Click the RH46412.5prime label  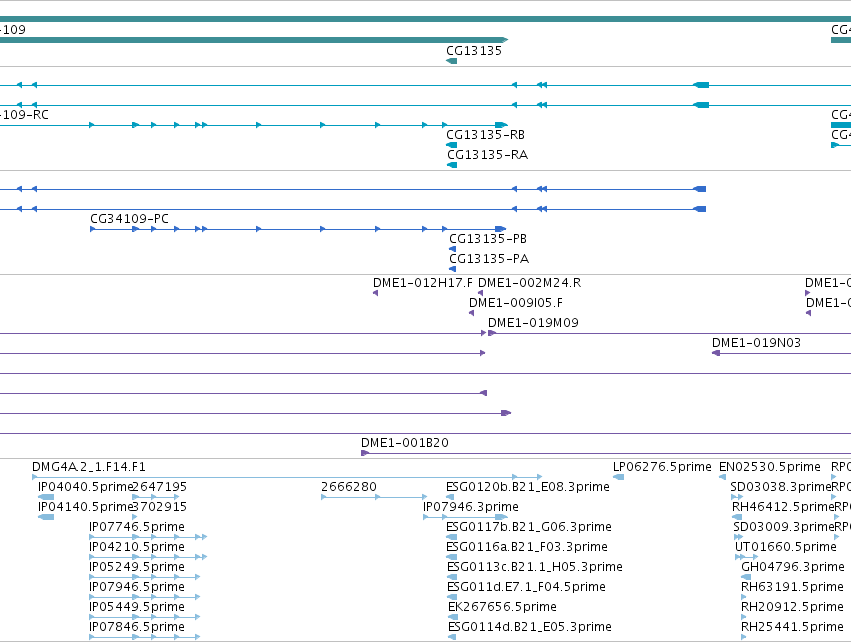click(x=783, y=507)
